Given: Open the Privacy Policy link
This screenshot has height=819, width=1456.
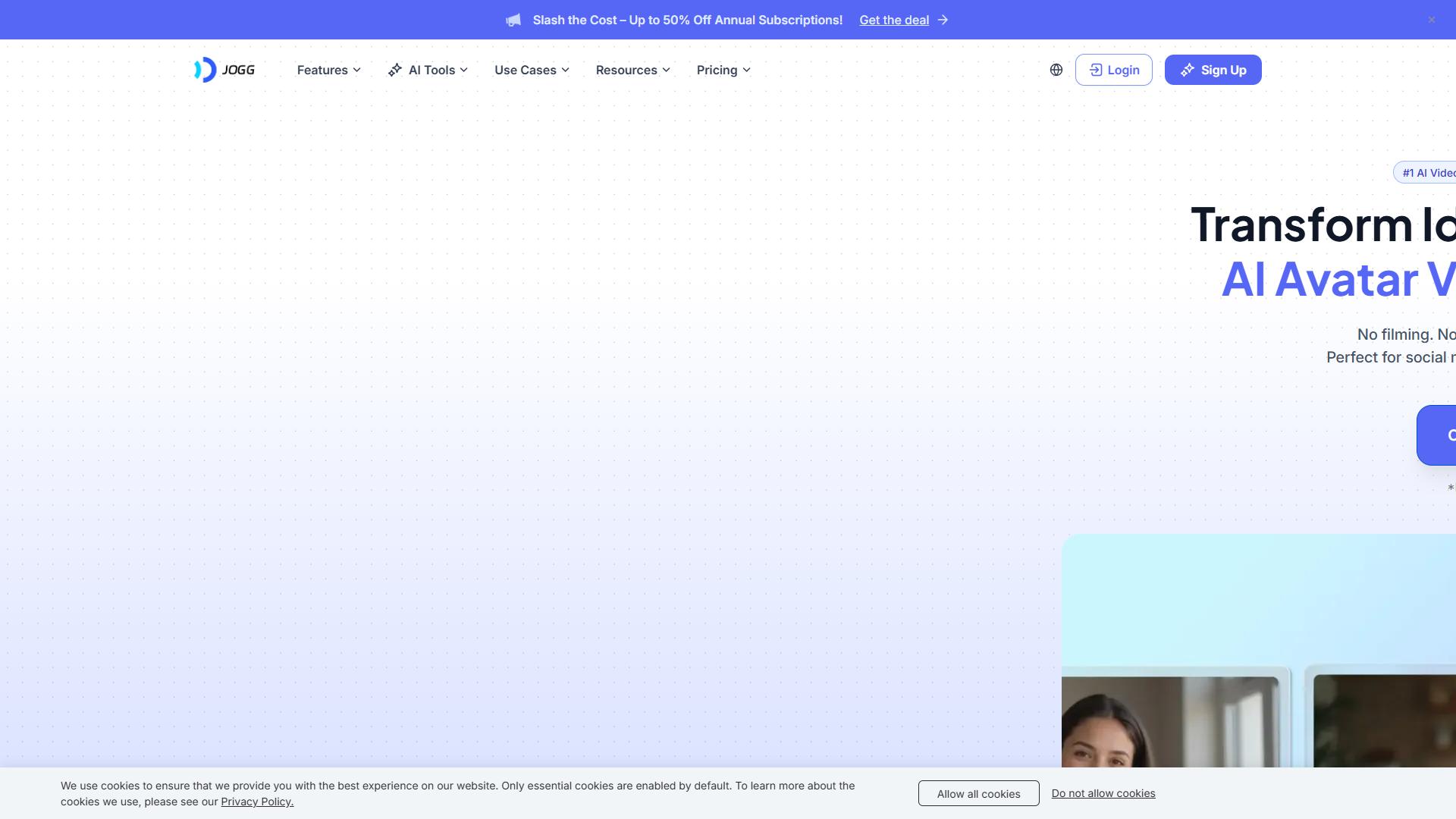Looking at the screenshot, I should (x=257, y=802).
